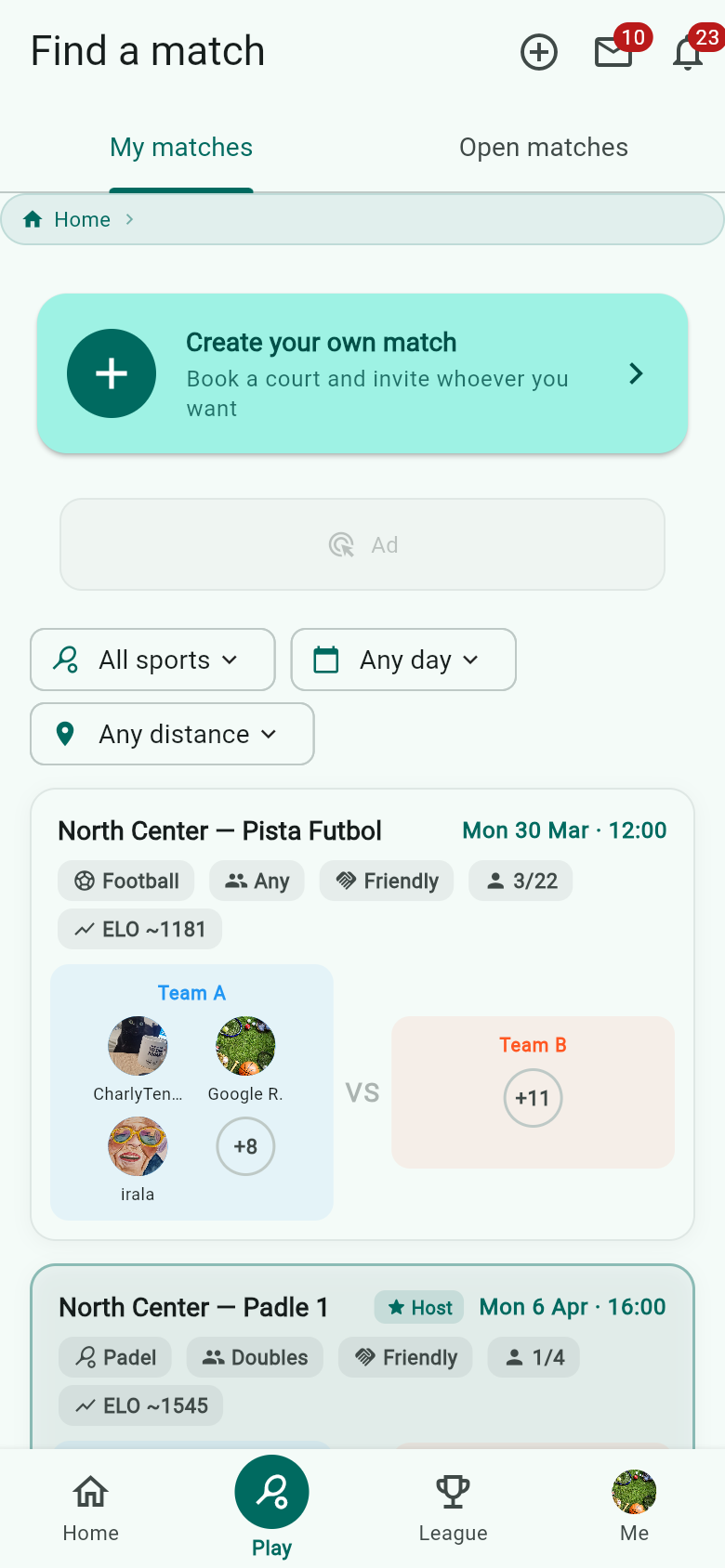
Task: Open the Create your own match chevron
Action: (636, 373)
